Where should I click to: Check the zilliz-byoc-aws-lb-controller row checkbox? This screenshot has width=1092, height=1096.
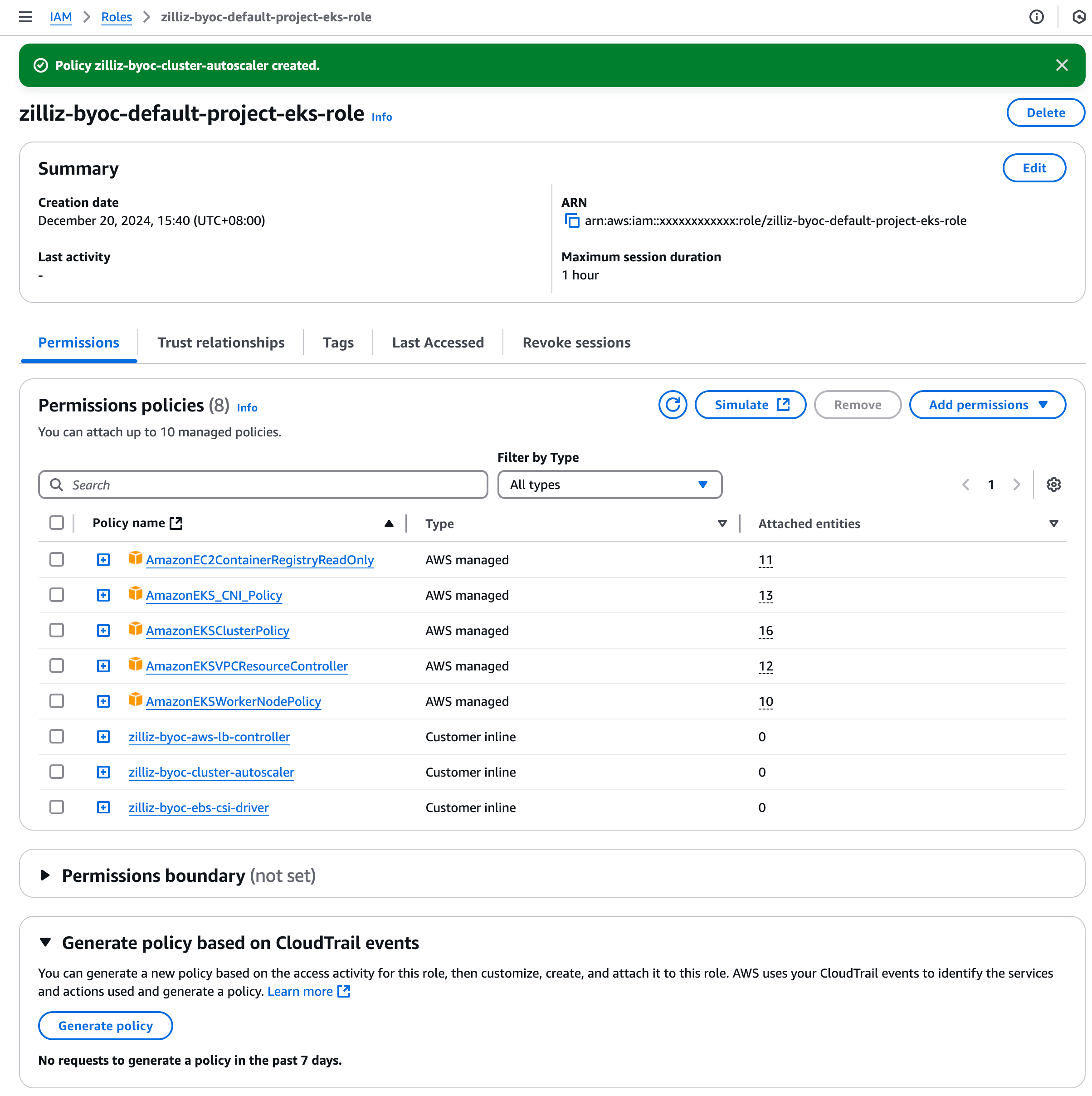pos(57,736)
